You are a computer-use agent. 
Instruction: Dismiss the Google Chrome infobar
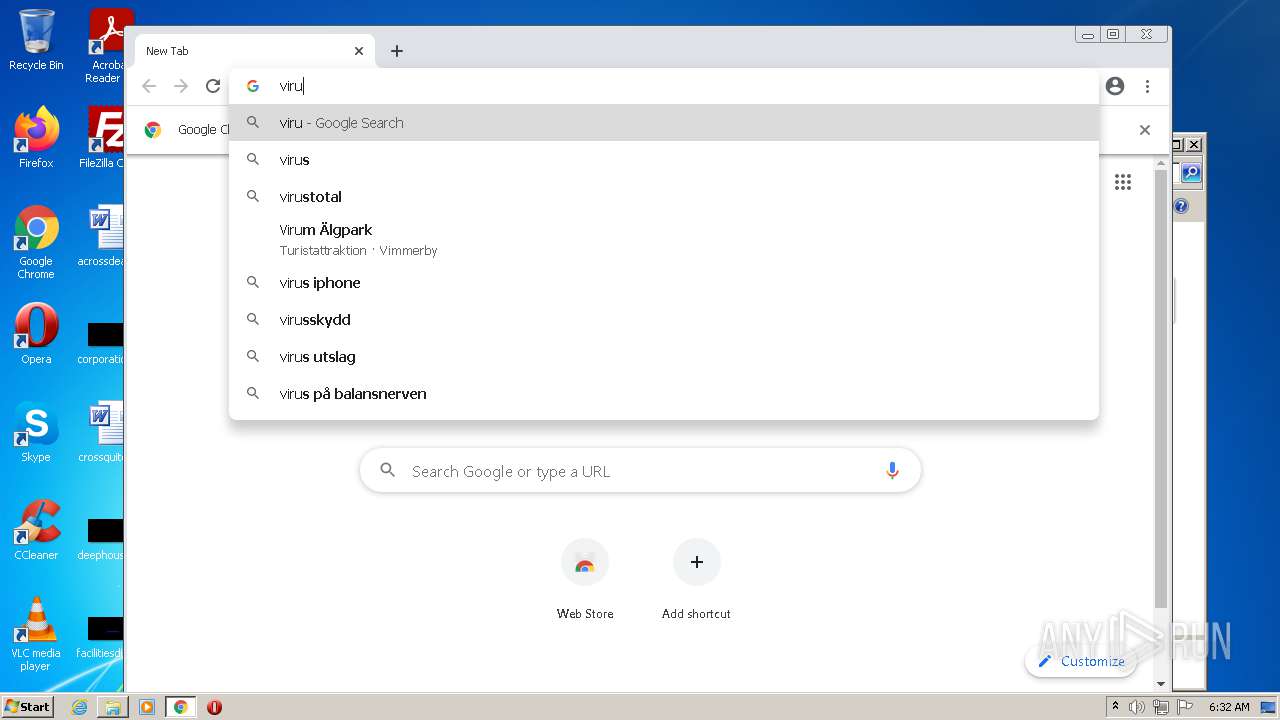coord(1145,130)
